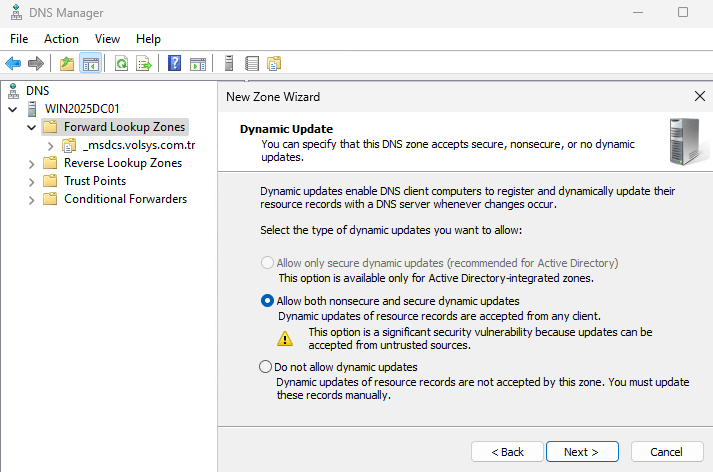Select the Trust Points folder
The width and height of the screenshot is (713, 472).
[x=95, y=181]
